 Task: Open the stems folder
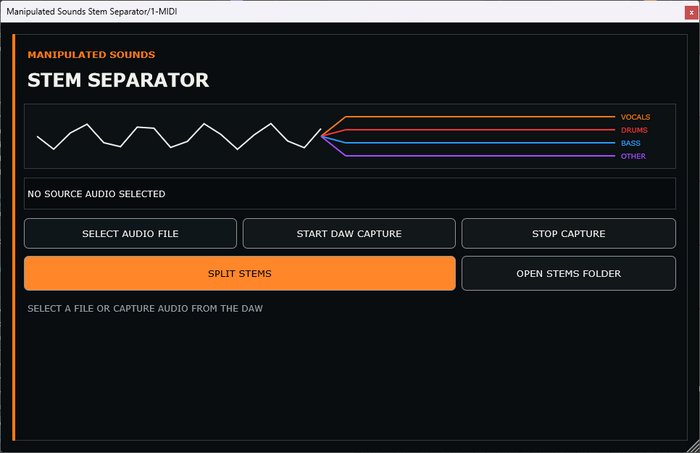[x=568, y=274]
